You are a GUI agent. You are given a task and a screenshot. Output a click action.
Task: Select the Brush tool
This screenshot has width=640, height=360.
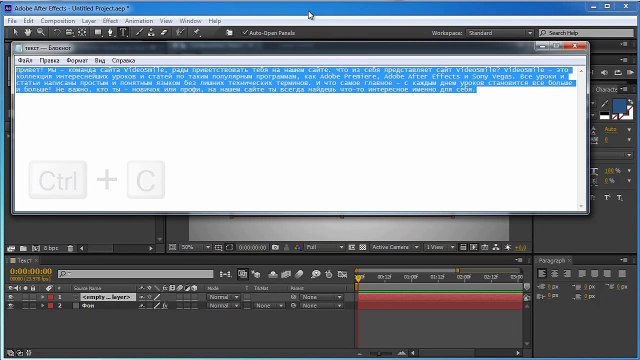139,32
